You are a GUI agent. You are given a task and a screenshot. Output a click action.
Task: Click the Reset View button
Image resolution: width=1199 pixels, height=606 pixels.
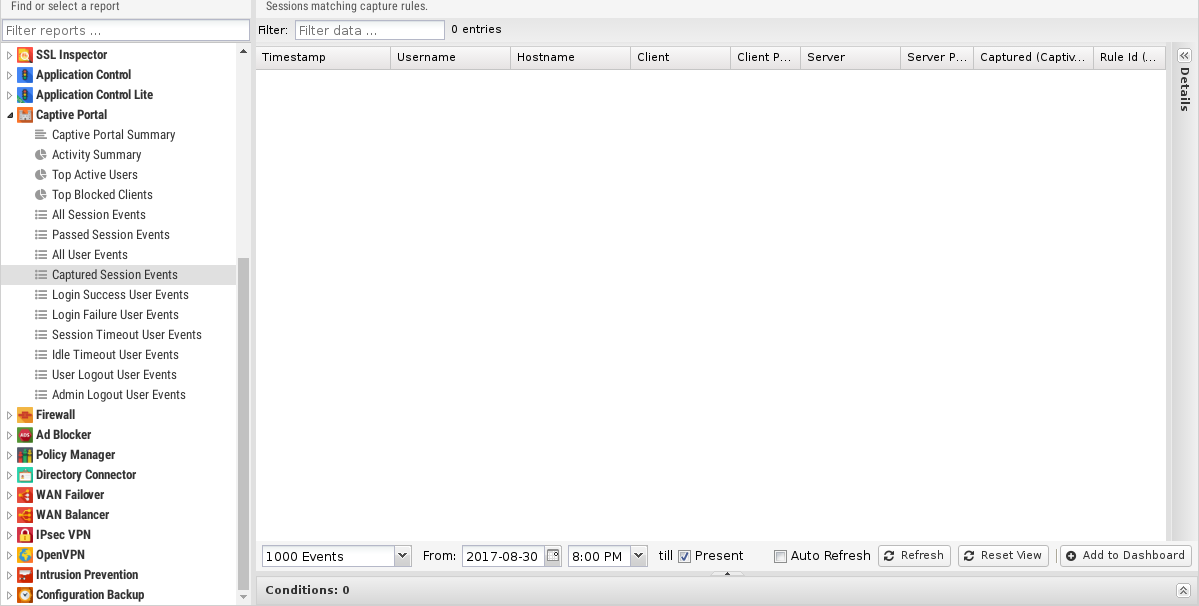[x=1003, y=556]
